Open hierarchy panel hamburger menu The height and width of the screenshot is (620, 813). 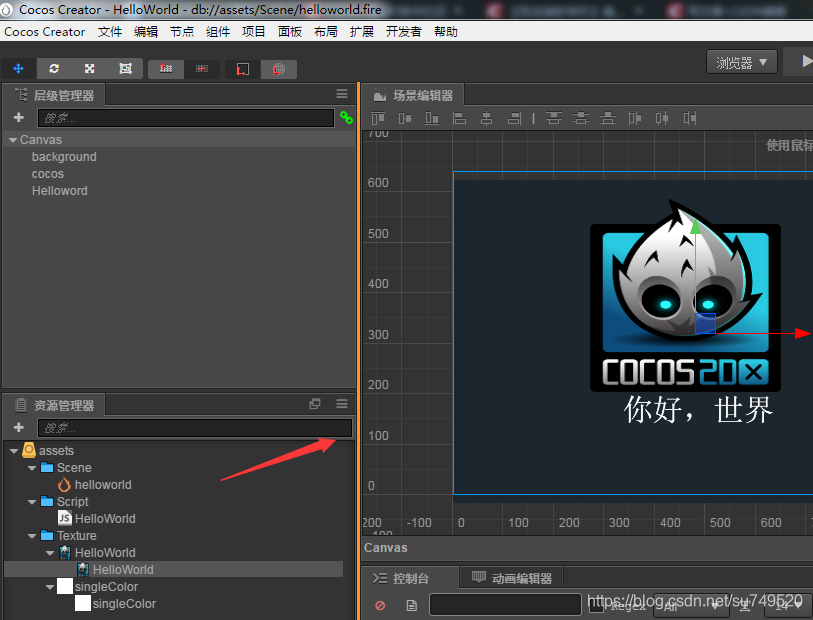[342, 94]
